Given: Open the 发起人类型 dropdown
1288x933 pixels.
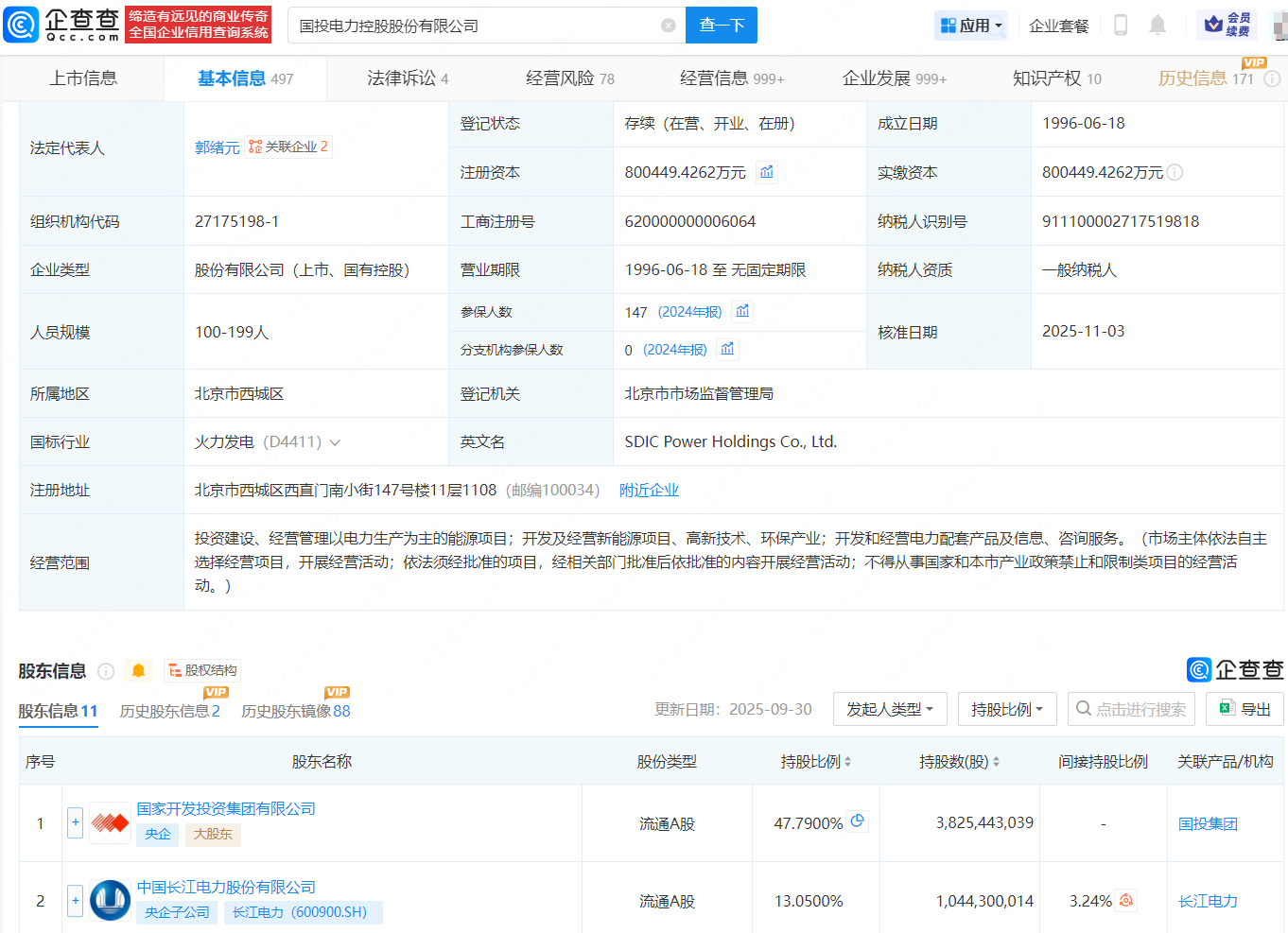Looking at the screenshot, I should pyautogui.click(x=889, y=708).
